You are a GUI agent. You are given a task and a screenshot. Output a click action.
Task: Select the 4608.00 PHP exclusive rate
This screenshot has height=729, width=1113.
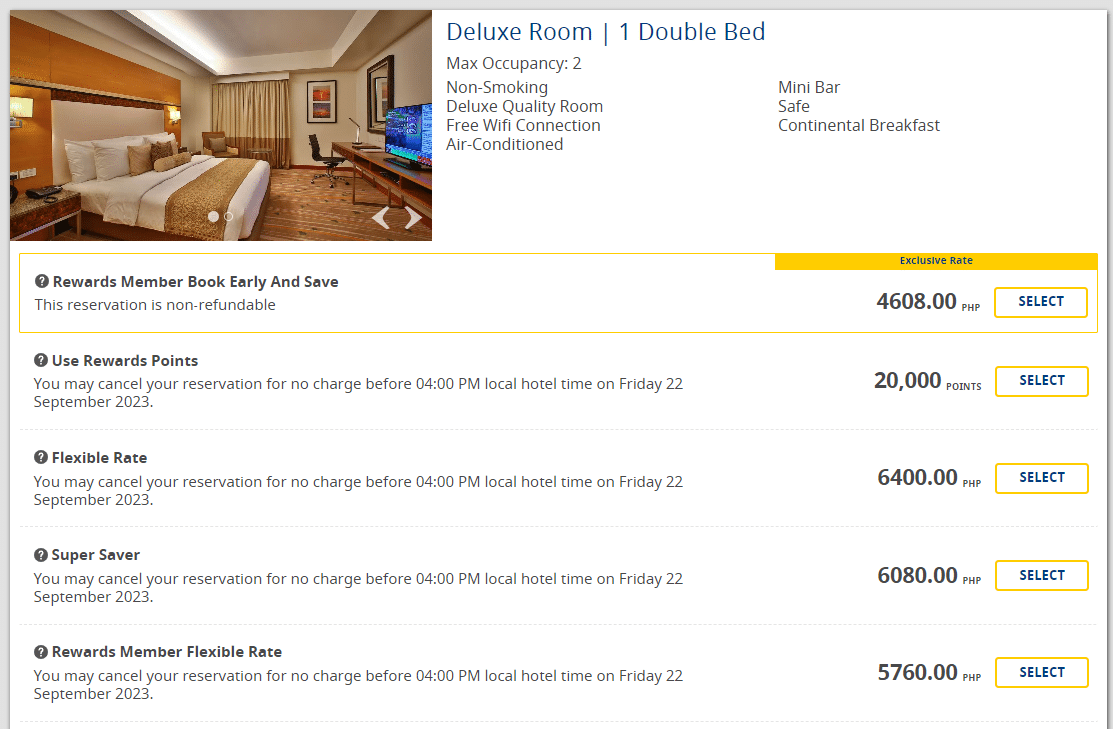pos(1040,302)
